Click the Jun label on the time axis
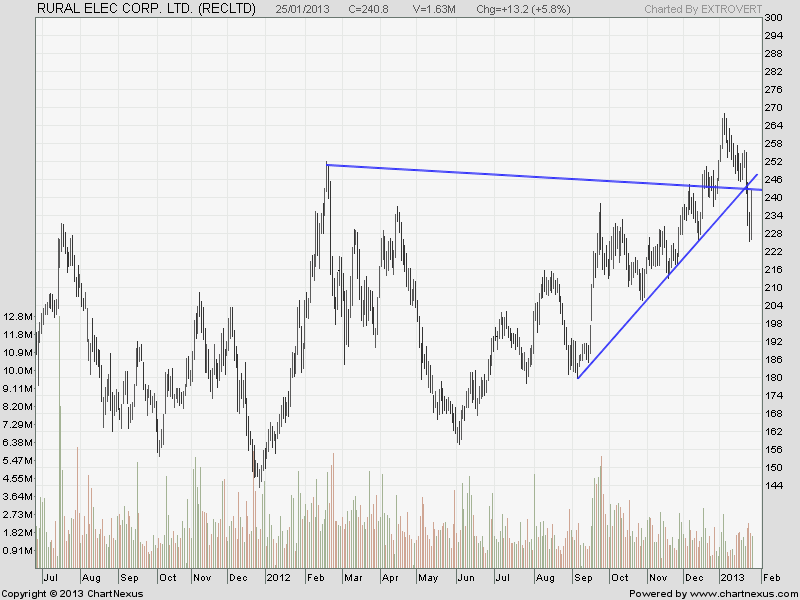800x600 pixels. tap(466, 578)
